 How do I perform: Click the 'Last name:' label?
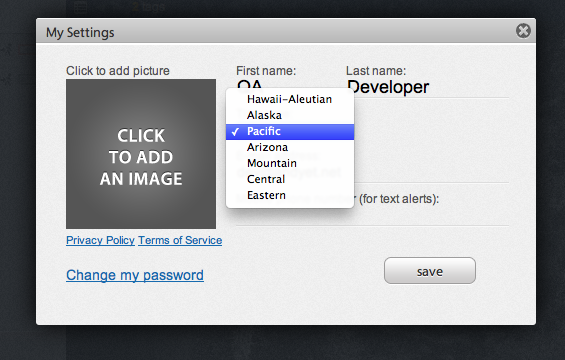pos(376,71)
